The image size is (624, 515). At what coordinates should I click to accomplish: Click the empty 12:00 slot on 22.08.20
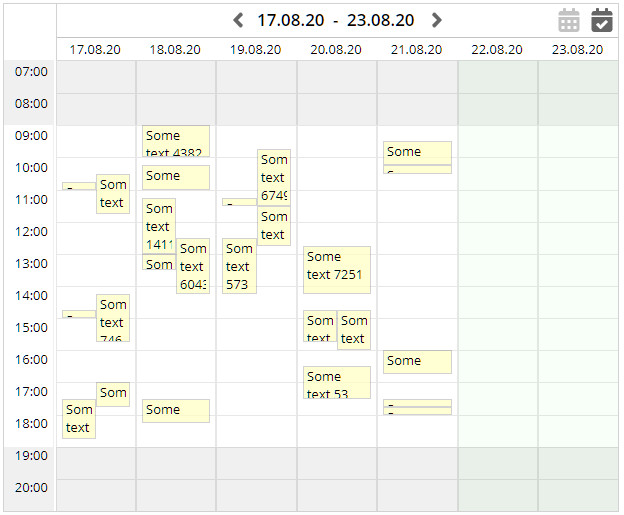[497, 238]
